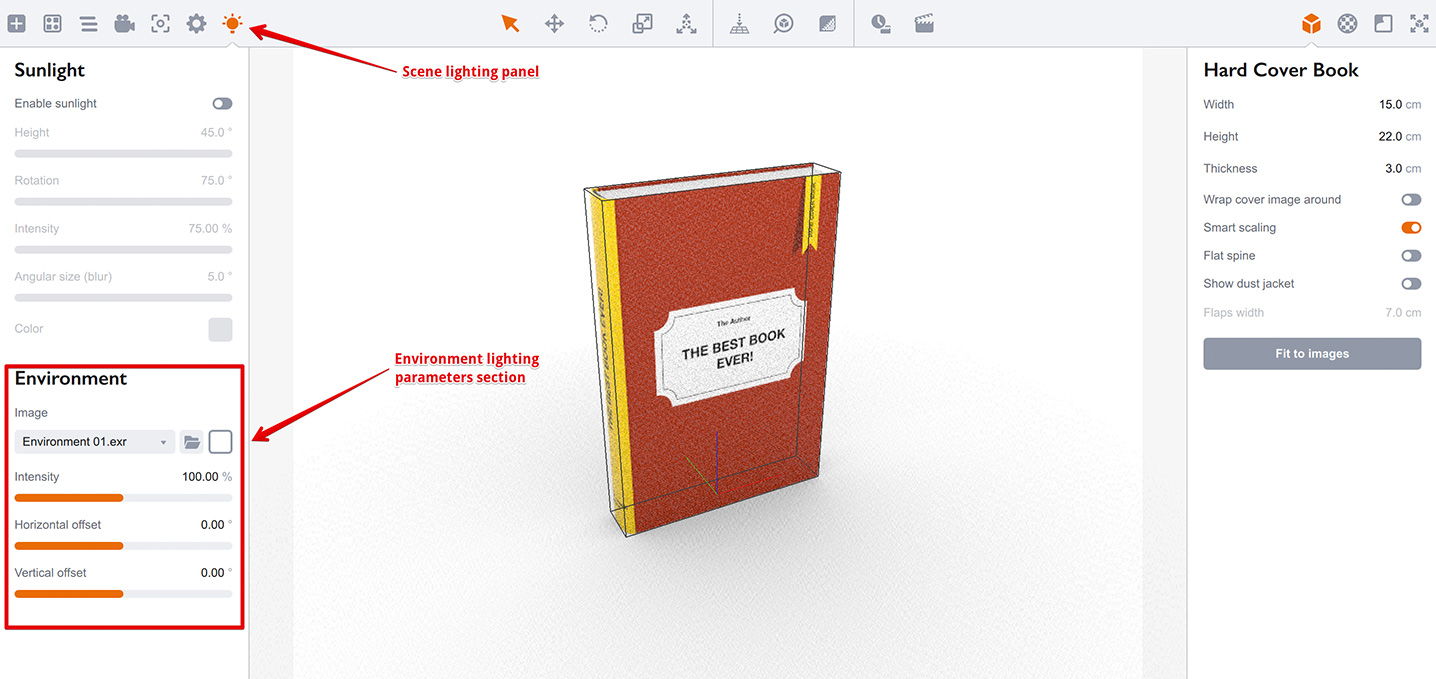This screenshot has height=679, width=1436.
Task: Activate the move tool
Action: pyautogui.click(x=554, y=24)
